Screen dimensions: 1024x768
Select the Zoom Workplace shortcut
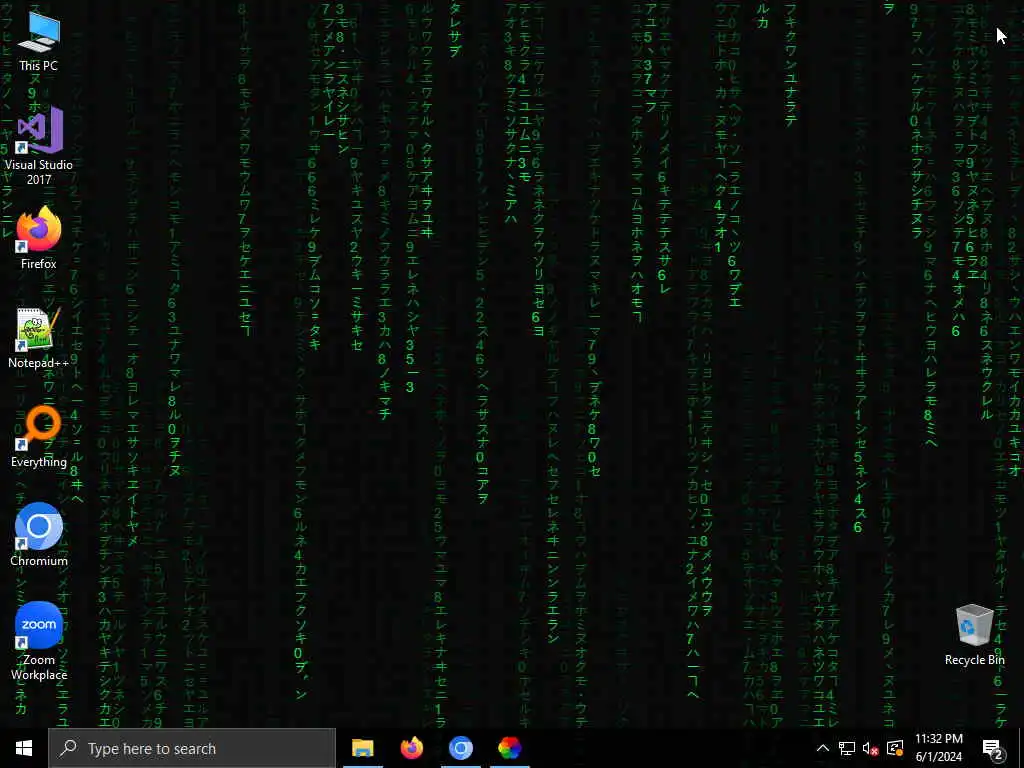(x=39, y=641)
